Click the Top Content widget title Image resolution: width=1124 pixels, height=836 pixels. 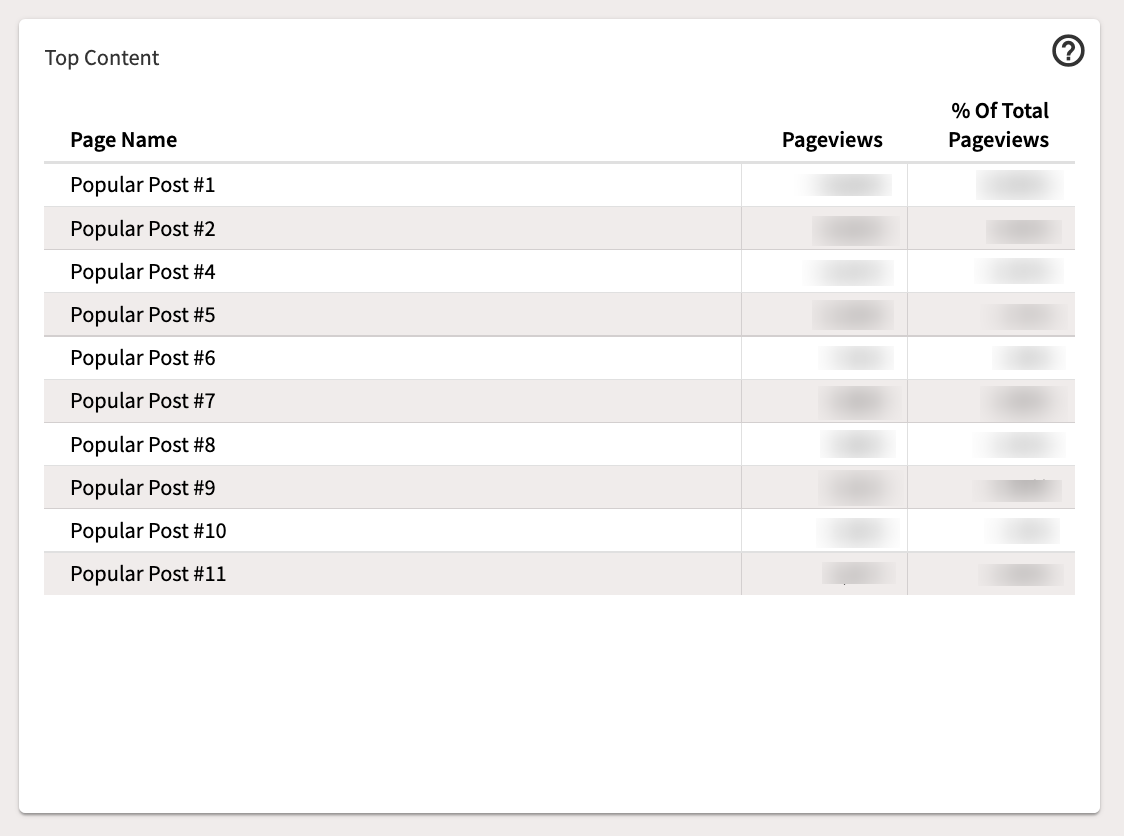(102, 57)
